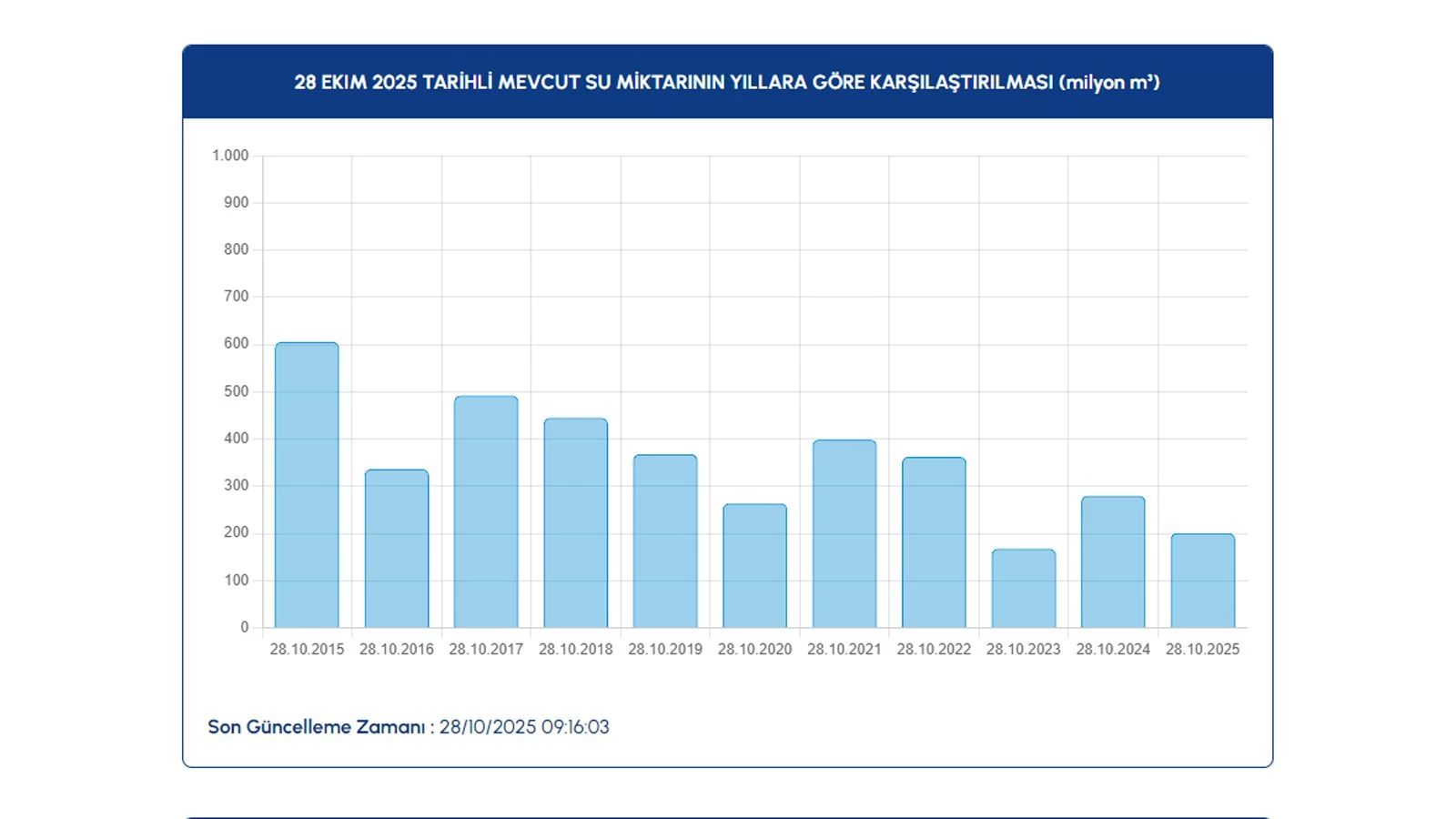Click the 28.10.2021 bar
This screenshot has width=1456, height=819.
844,534
